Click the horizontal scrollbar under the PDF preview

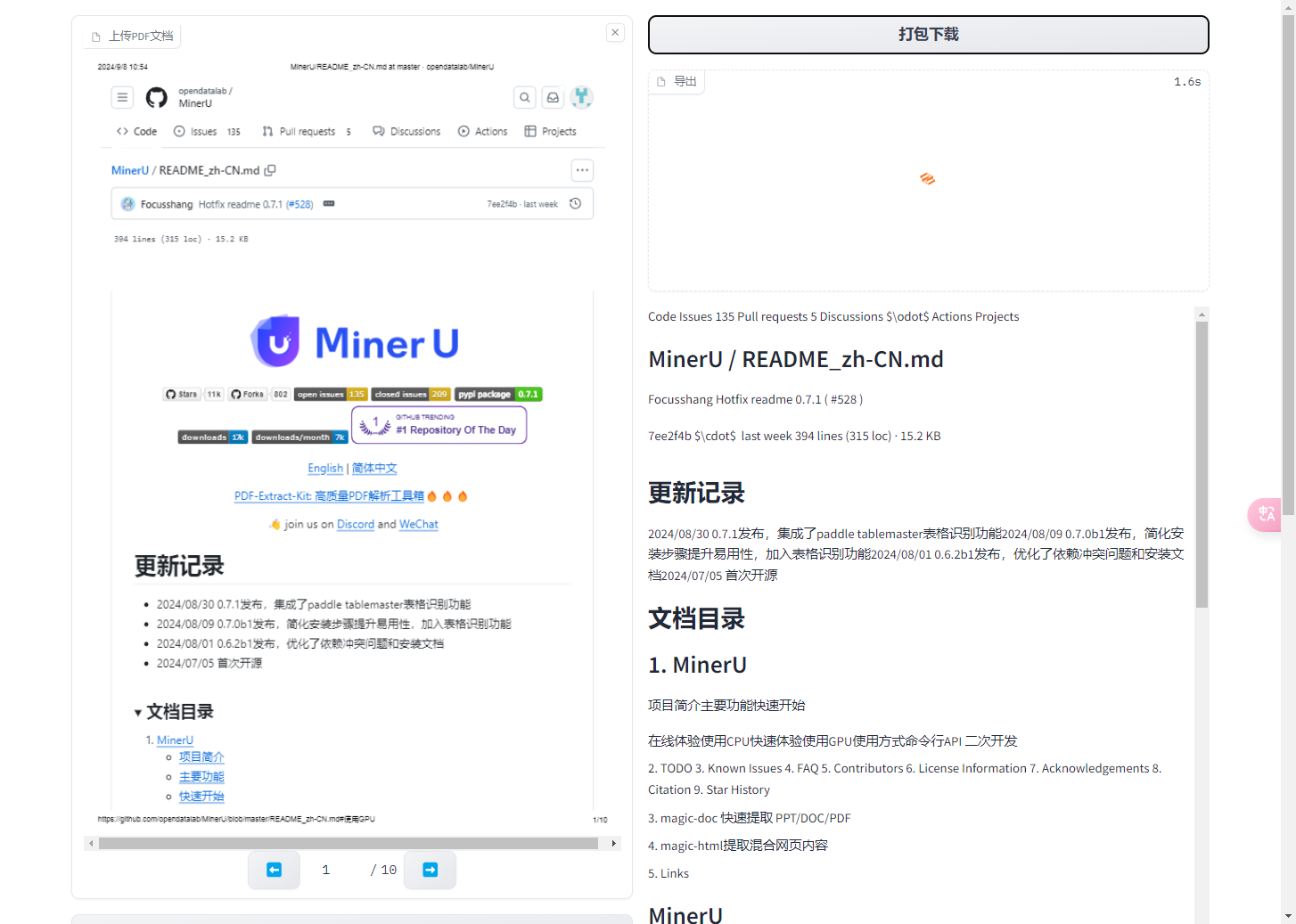click(x=349, y=843)
